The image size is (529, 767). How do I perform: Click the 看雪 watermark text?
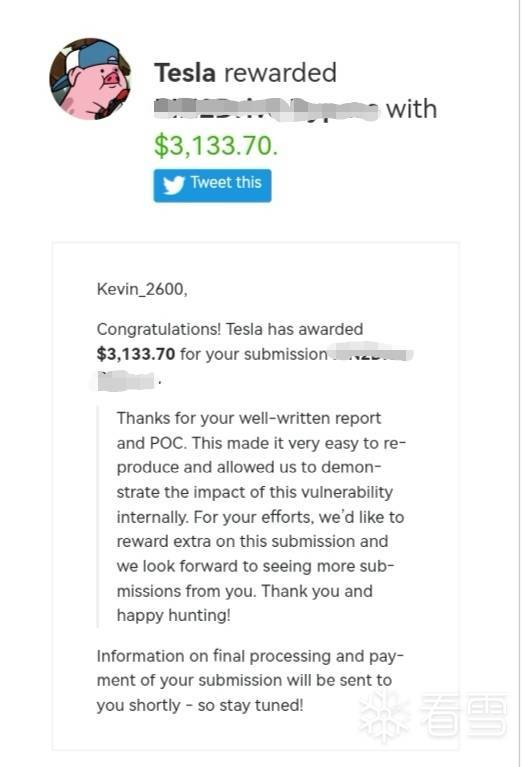click(463, 716)
